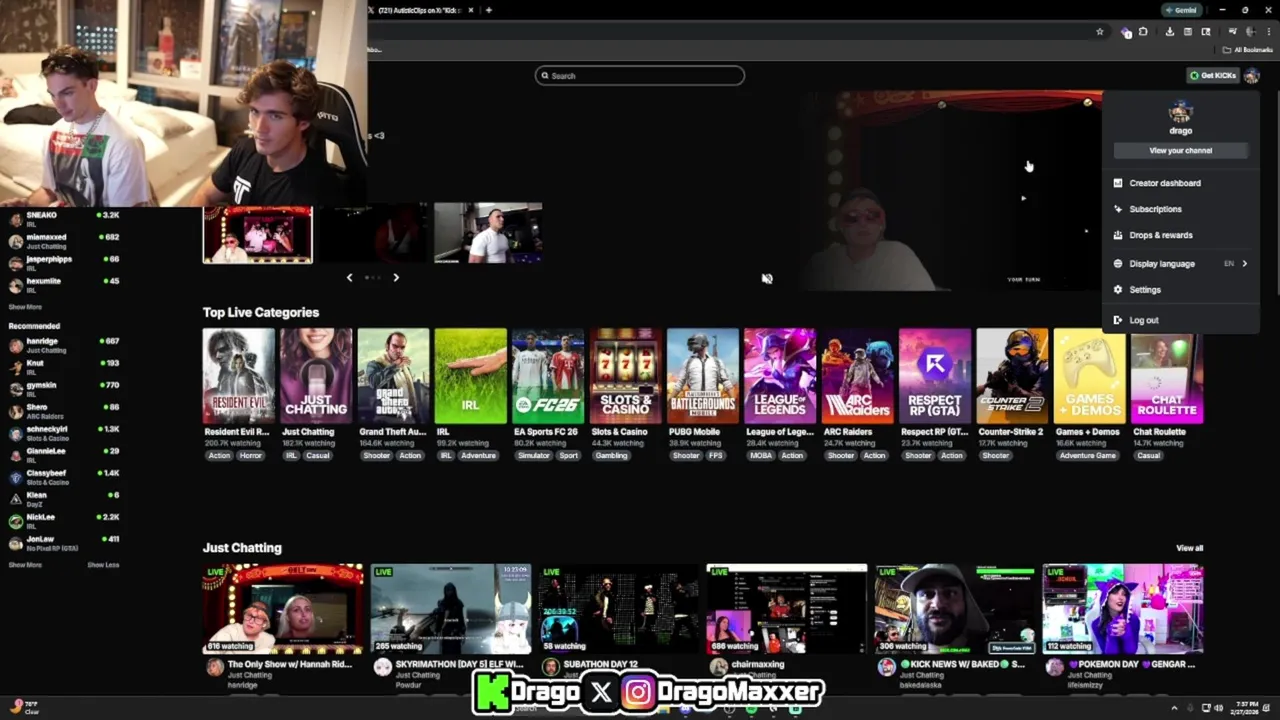Open gymskin in Recommended channels
Image resolution: width=1280 pixels, height=720 pixels.
(64, 389)
